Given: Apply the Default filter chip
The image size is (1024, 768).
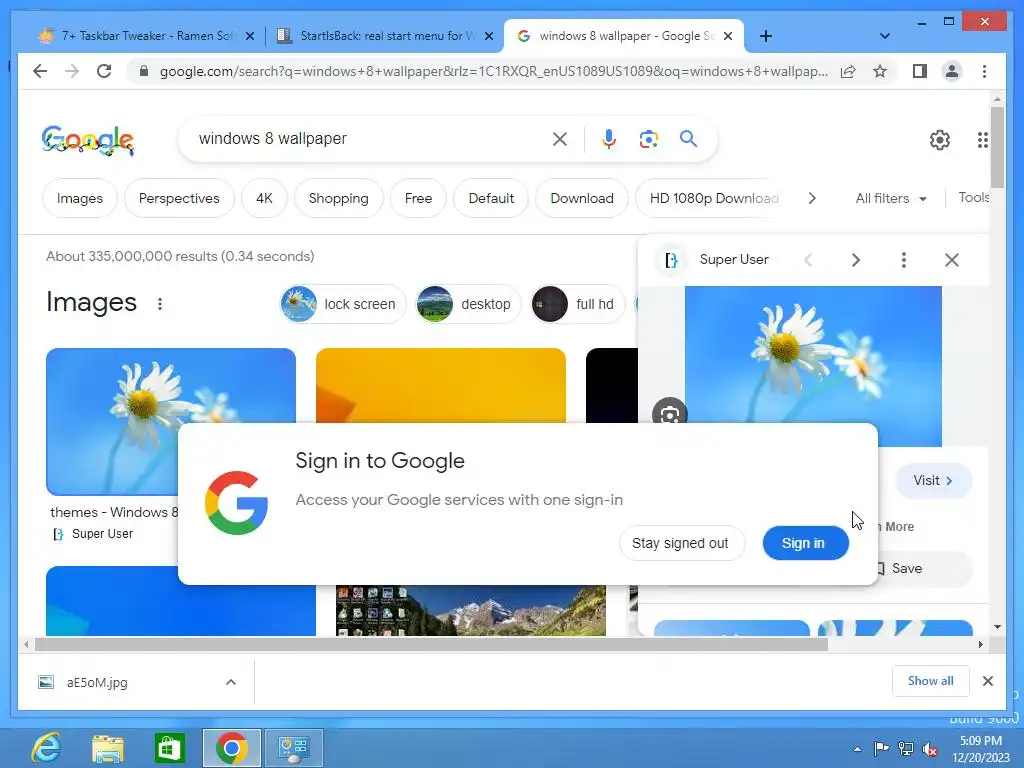Looking at the screenshot, I should [491, 198].
